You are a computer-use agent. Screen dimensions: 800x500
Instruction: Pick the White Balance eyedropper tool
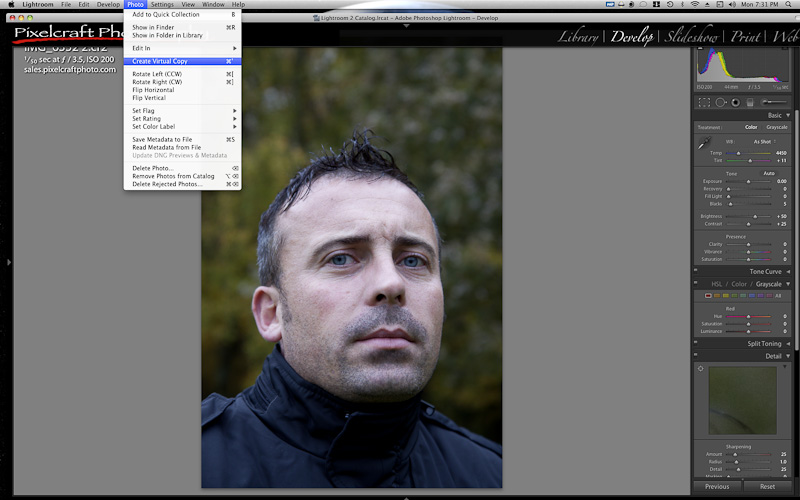coord(705,143)
